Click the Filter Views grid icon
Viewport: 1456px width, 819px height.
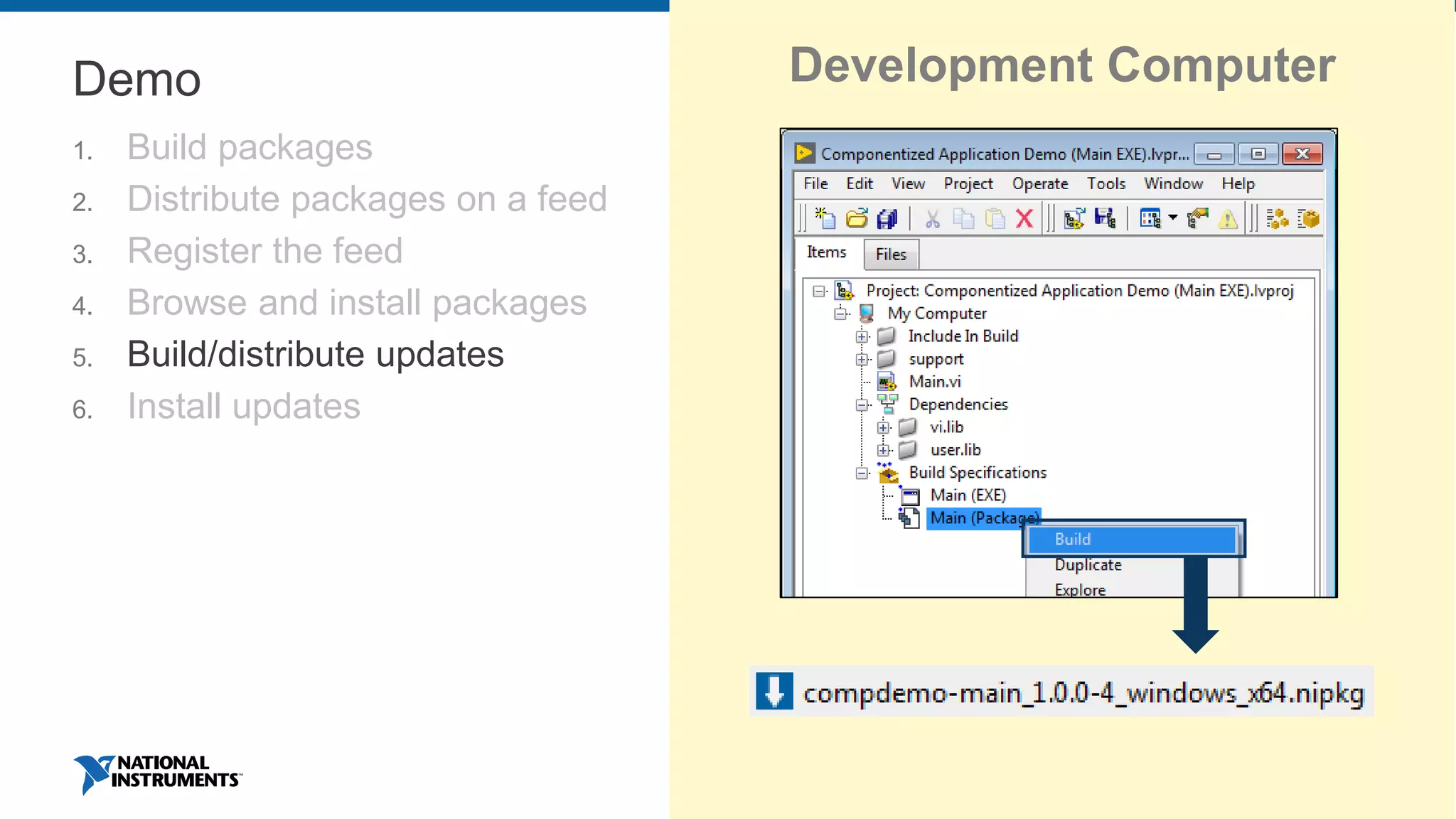tap(1150, 218)
